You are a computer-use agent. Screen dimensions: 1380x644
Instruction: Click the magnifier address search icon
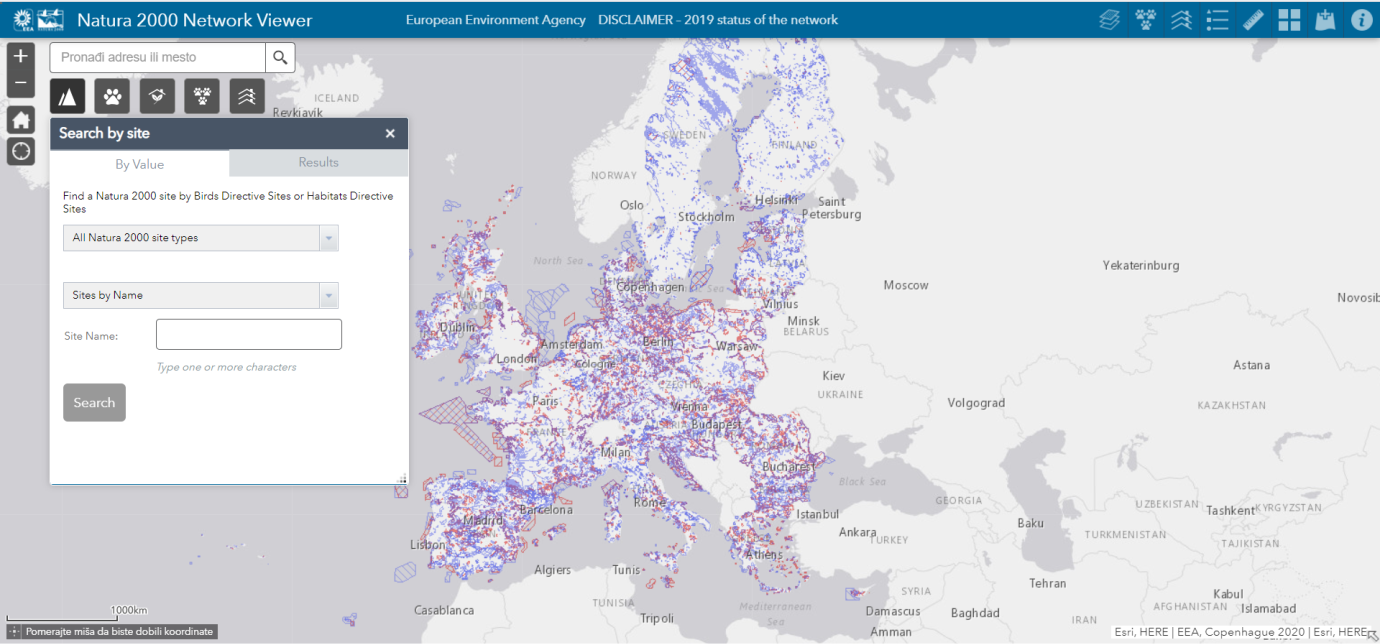coord(280,58)
